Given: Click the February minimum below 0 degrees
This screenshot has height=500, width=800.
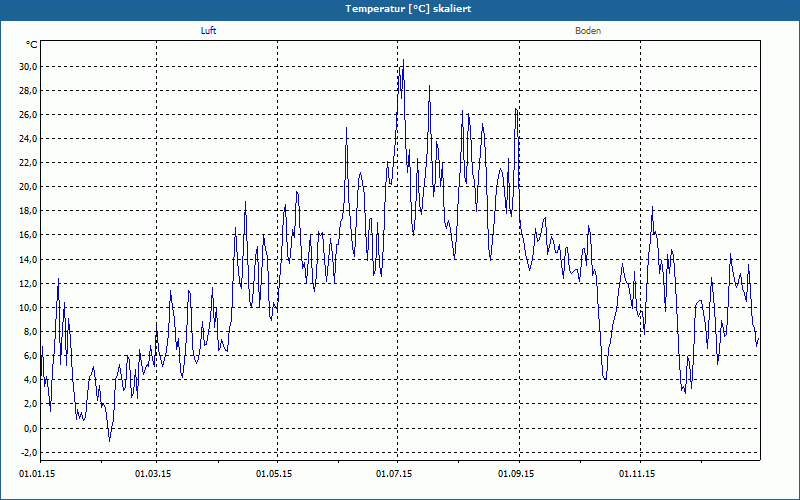Looking at the screenshot, I should [x=109, y=440].
